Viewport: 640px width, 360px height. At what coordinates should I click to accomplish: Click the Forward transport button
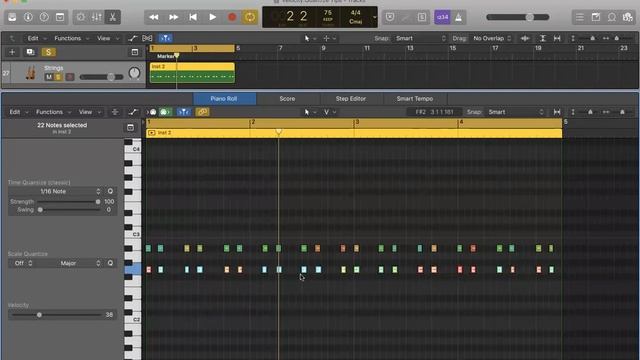pyautogui.click(x=173, y=17)
